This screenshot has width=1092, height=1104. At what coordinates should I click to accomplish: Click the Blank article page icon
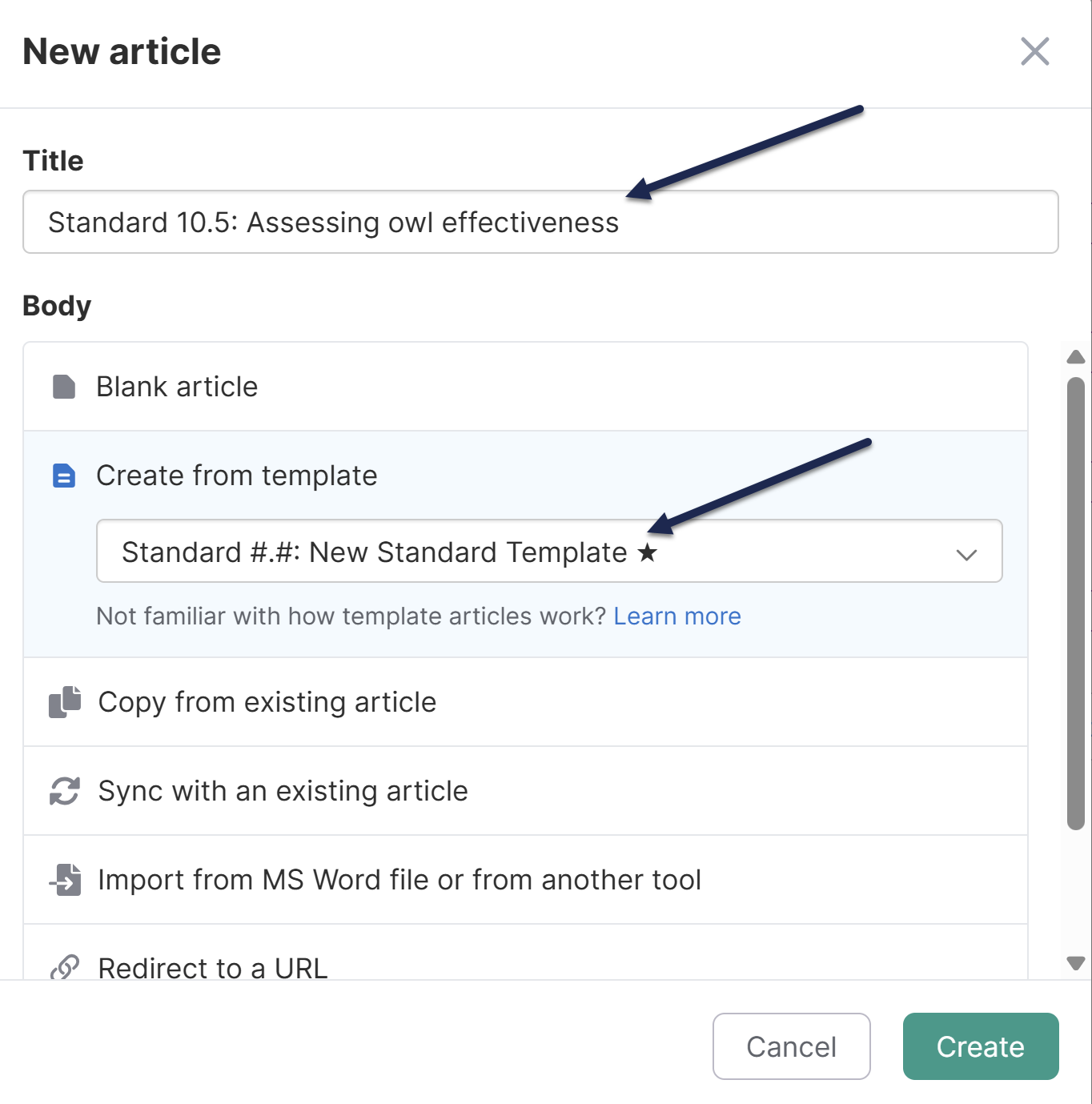(x=64, y=387)
